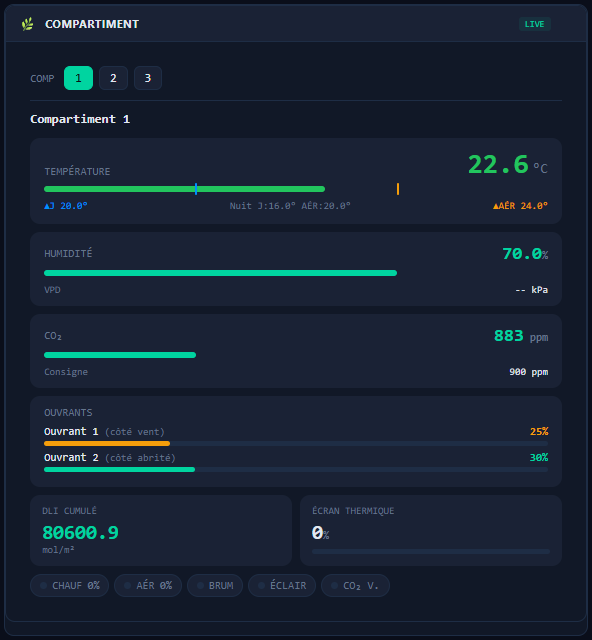
Task: Click the HUMIDITÉ label
Action: (x=68, y=253)
